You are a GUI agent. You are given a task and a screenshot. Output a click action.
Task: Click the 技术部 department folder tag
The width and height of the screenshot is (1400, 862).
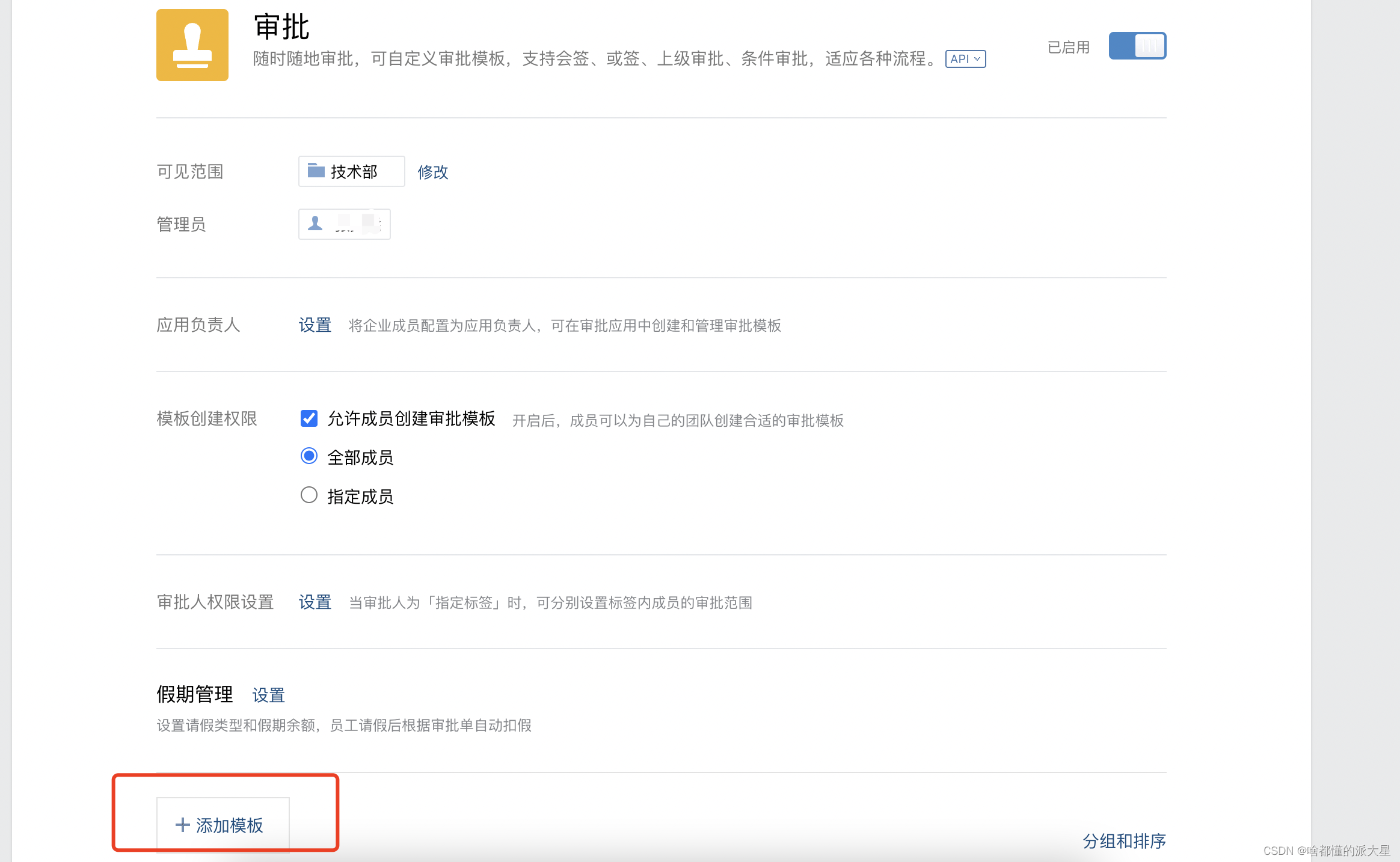[x=351, y=171]
